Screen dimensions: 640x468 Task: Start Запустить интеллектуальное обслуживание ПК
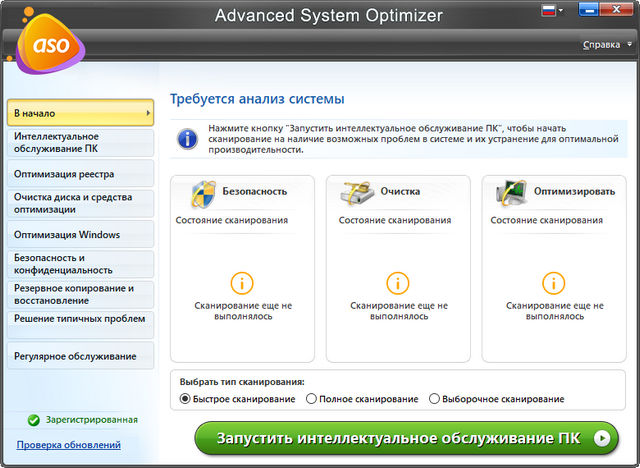pyautogui.click(x=406, y=438)
